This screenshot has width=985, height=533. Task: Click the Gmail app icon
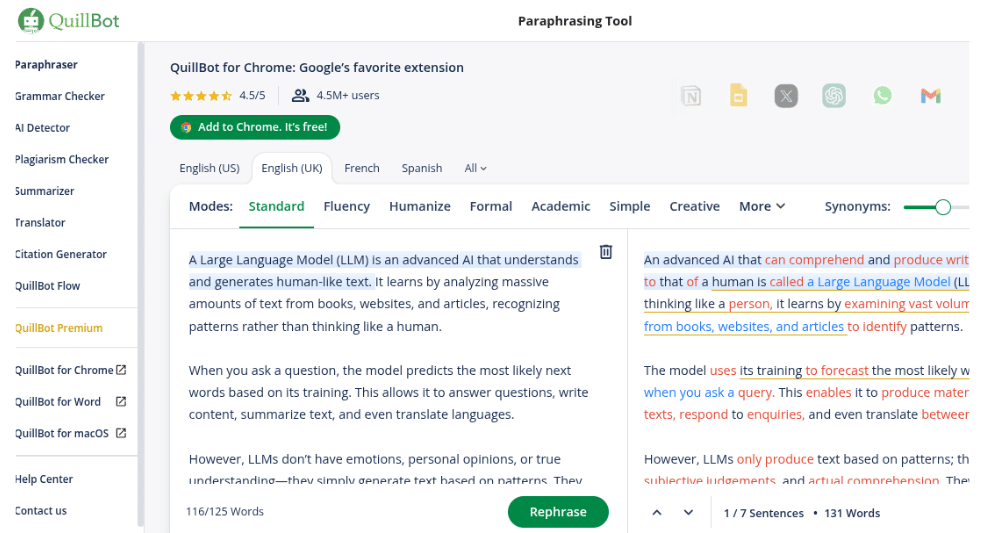[930, 96]
